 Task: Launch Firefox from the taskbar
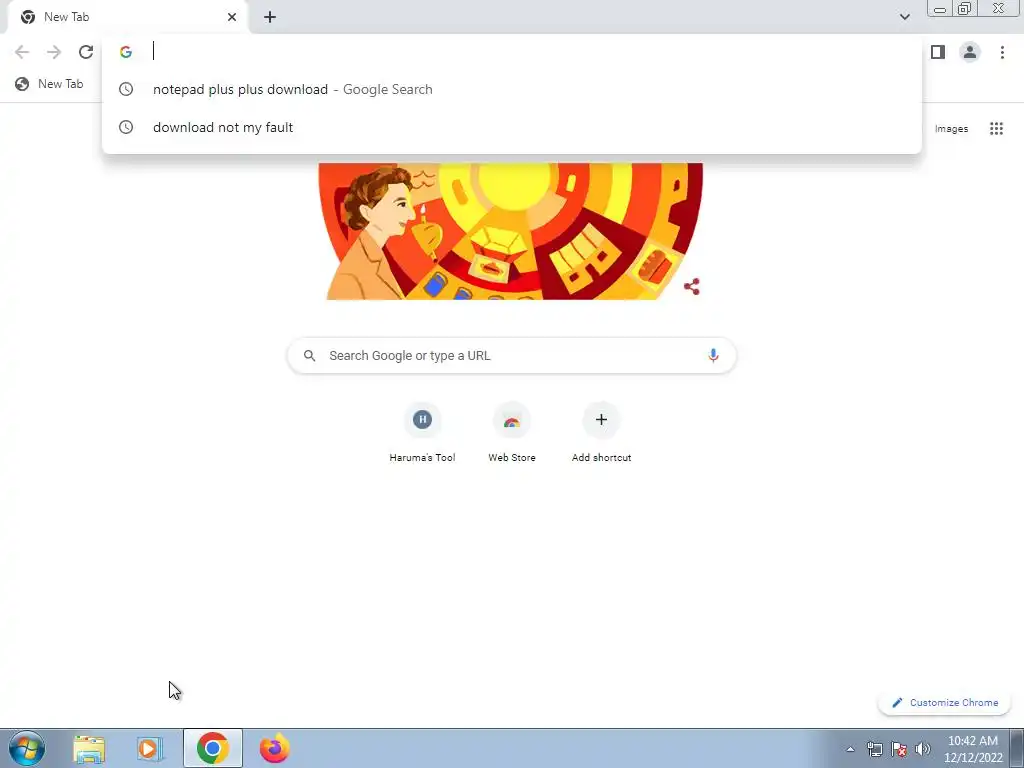pos(275,748)
